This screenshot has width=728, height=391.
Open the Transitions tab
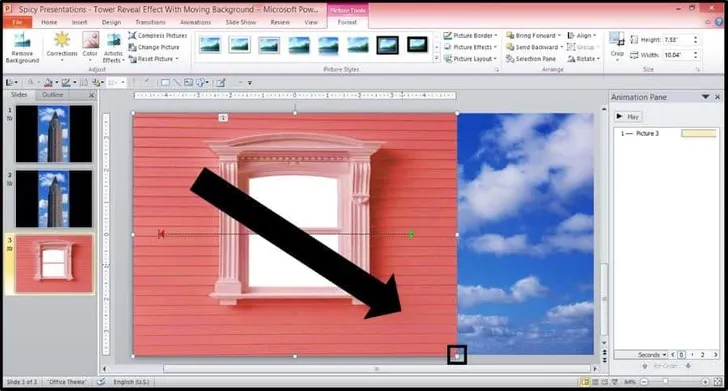click(x=150, y=22)
